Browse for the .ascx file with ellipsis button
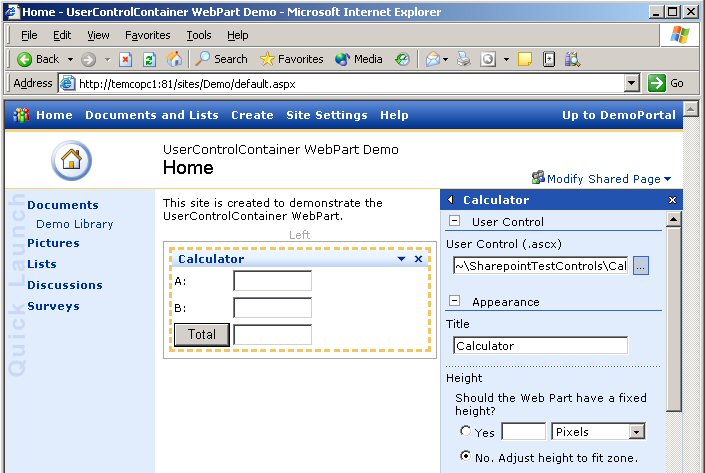Image resolution: width=705 pixels, height=473 pixels. [641, 266]
